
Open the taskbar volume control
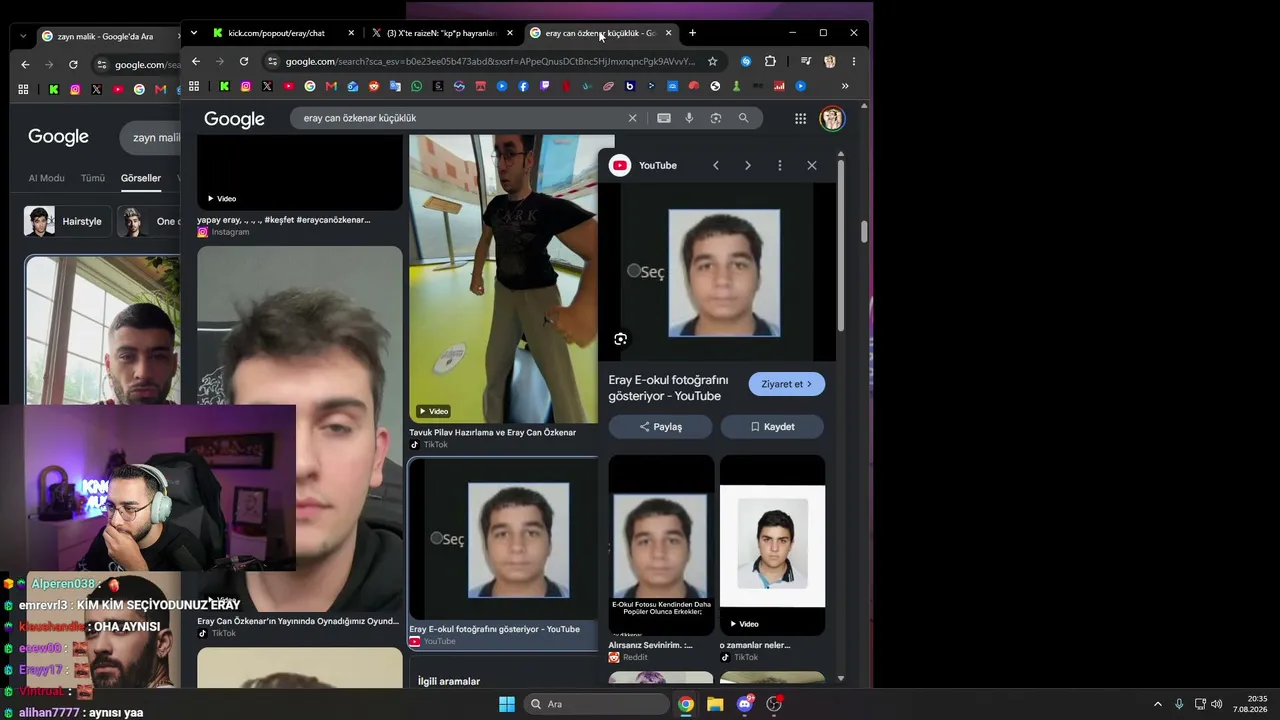pyautogui.click(x=1216, y=704)
